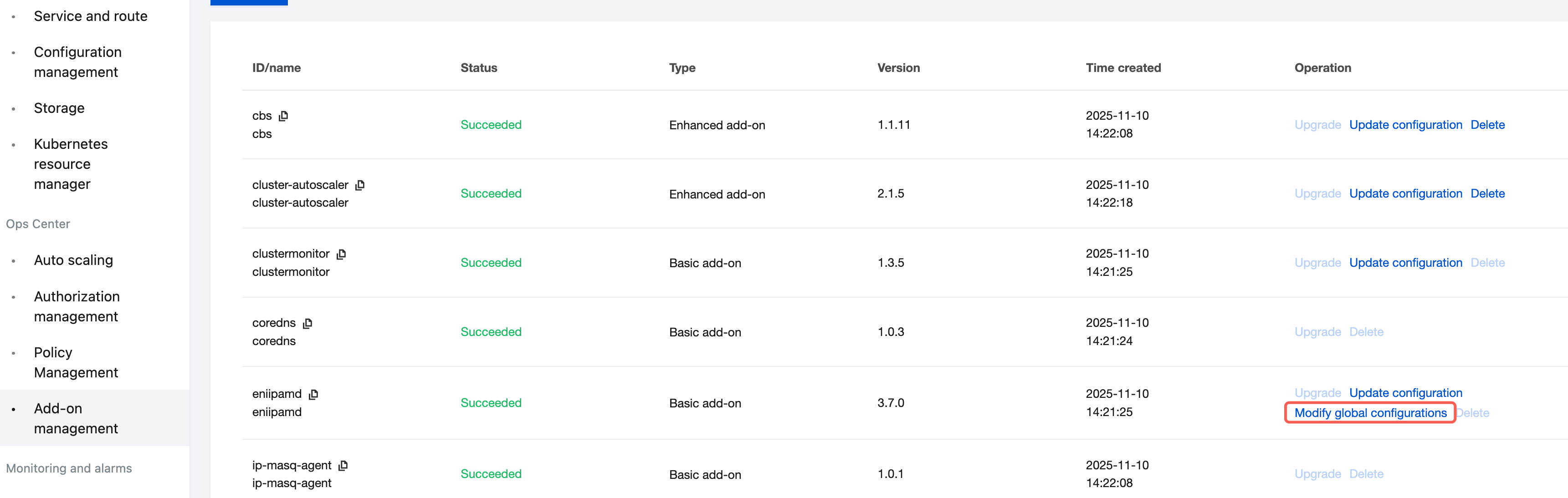
Task: Select Add-on management sidebar item
Action: [x=76, y=418]
